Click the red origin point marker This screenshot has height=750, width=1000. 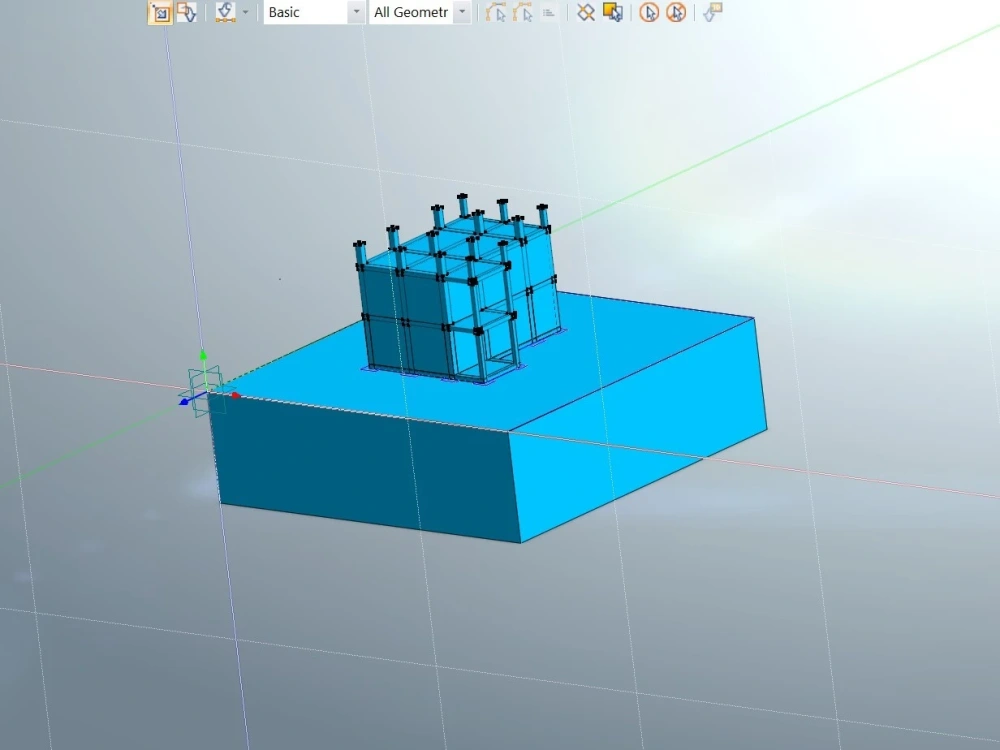click(234, 395)
